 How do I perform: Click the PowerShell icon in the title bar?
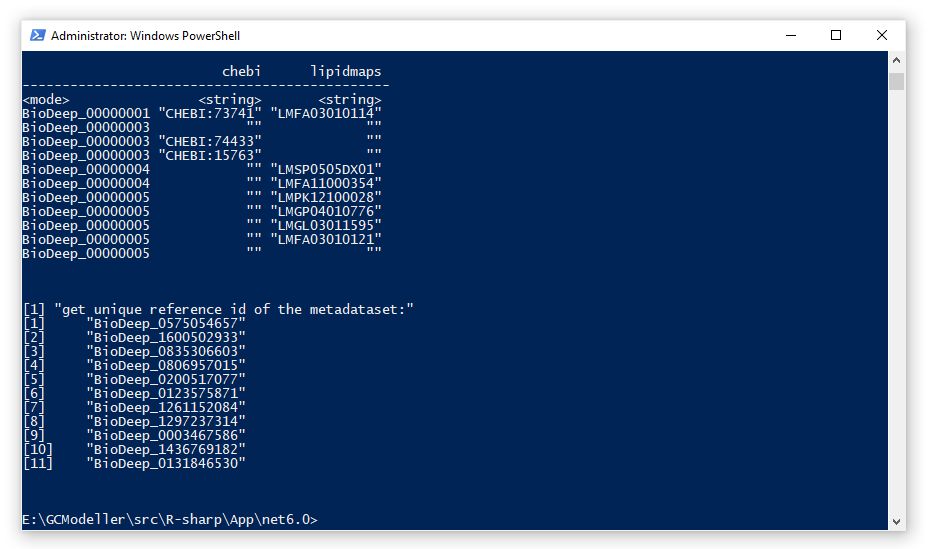coord(37,35)
